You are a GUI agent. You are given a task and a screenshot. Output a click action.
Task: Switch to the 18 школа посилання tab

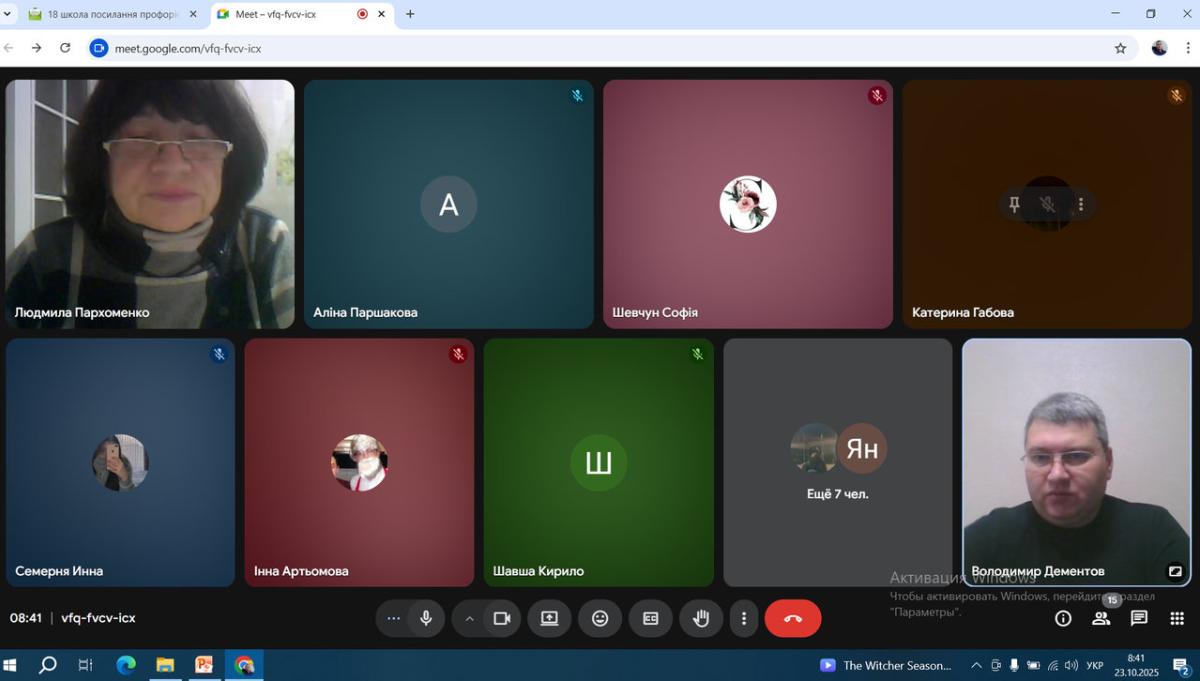[x=110, y=14]
